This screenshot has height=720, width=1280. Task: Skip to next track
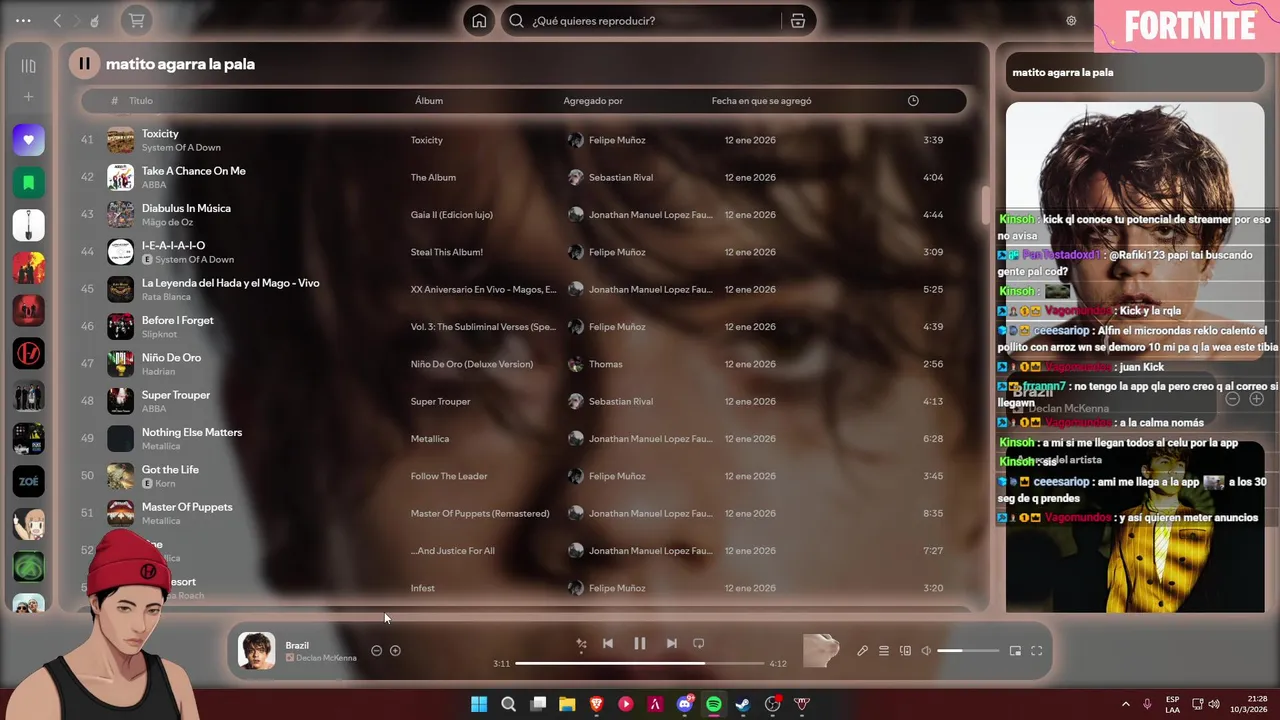pyautogui.click(x=672, y=643)
